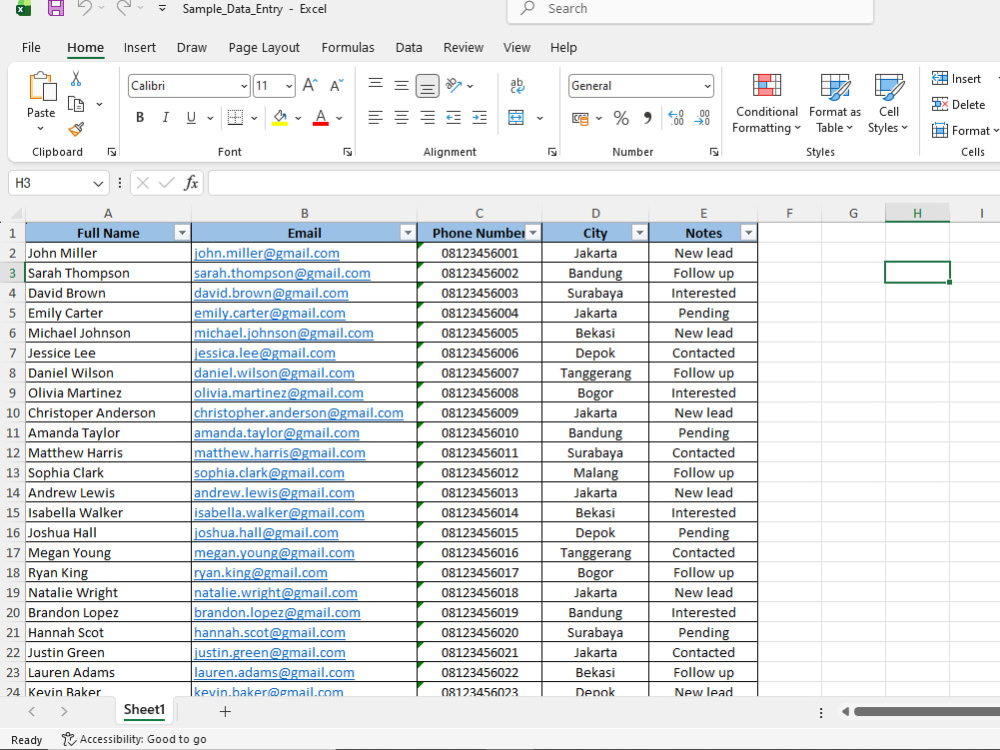Click the Delete cells button
The width and height of the screenshot is (1000, 750).
959,105
